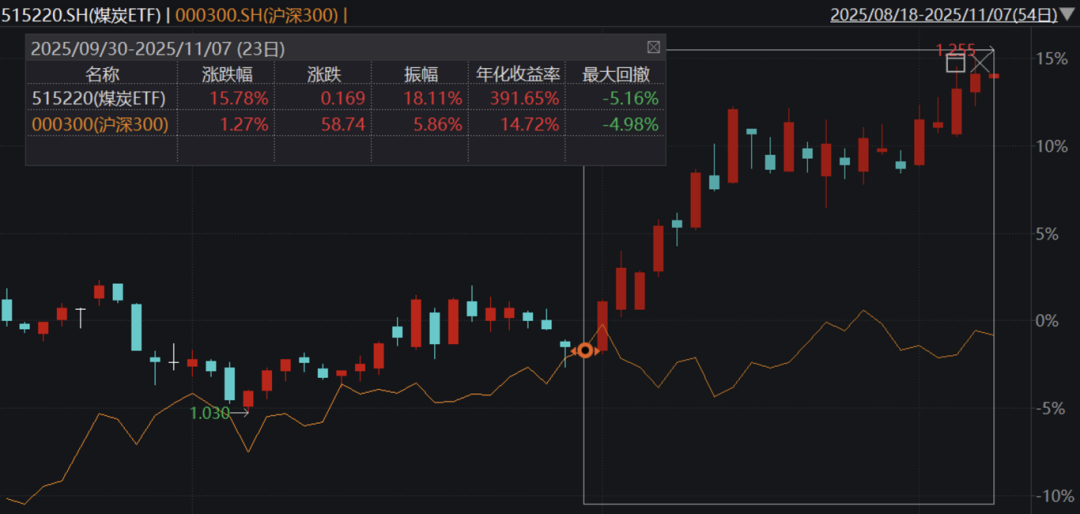Click the 5.86% amplitude cell
Viewport: 1080px width, 514px height.
(439, 124)
